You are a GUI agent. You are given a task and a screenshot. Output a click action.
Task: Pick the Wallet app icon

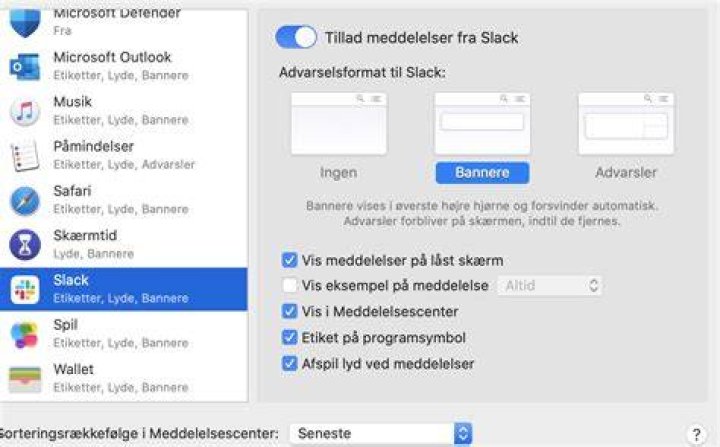pos(25,379)
